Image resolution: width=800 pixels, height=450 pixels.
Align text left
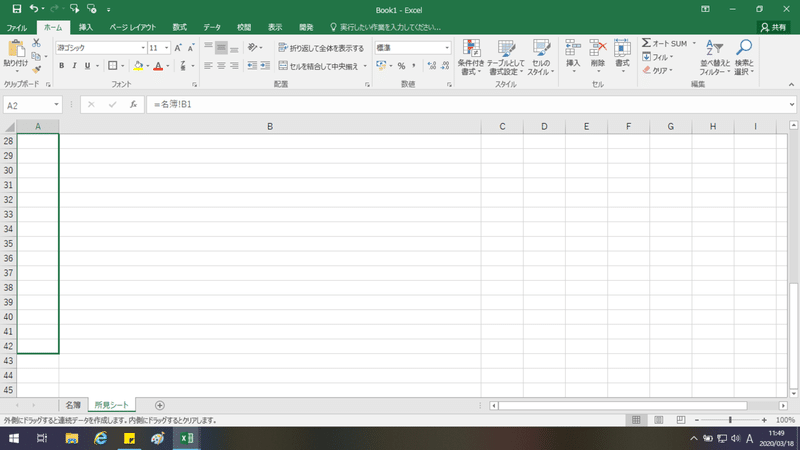click(x=208, y=66)
